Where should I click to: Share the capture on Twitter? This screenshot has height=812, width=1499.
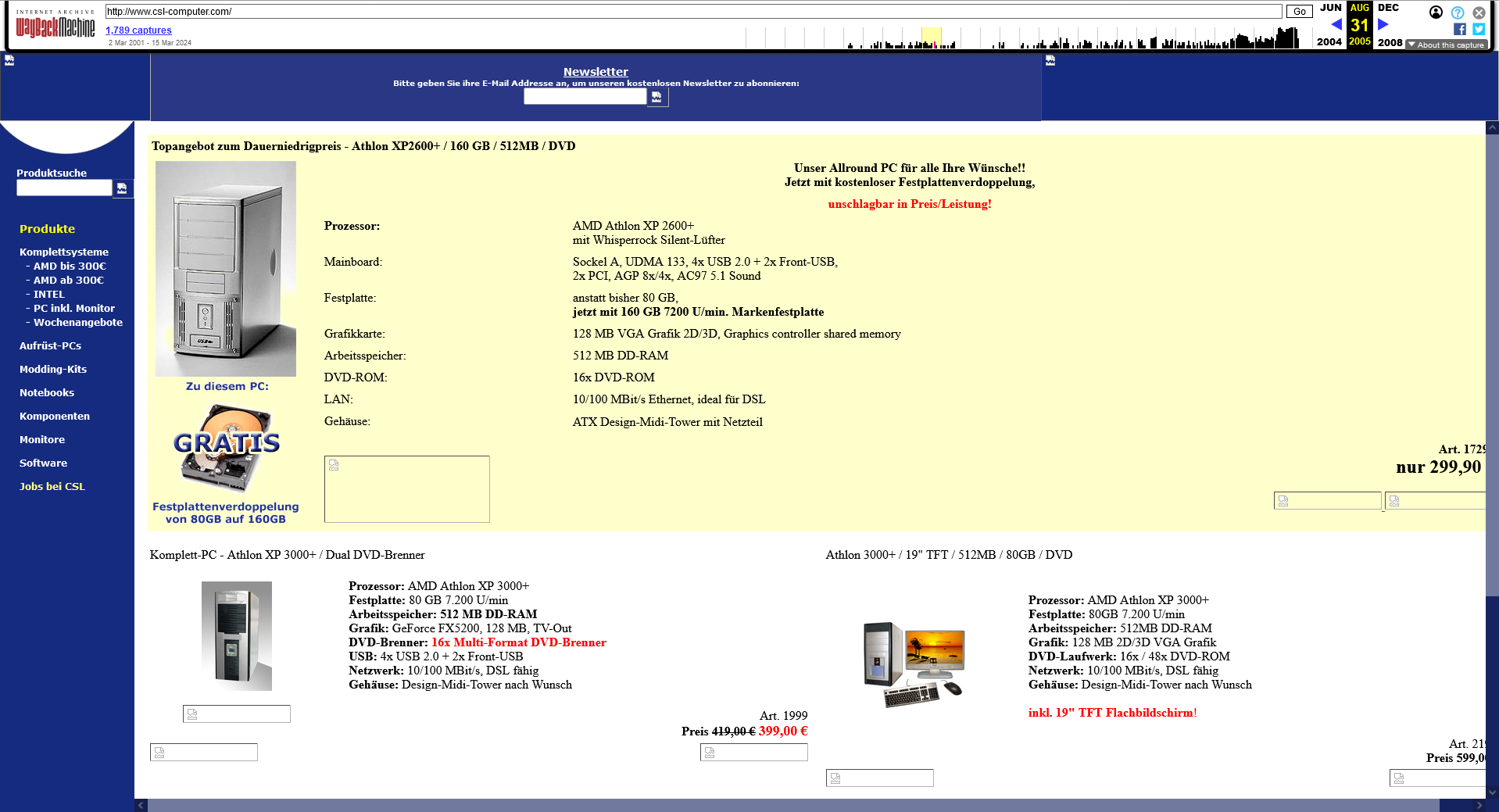tap(1479, 29)
